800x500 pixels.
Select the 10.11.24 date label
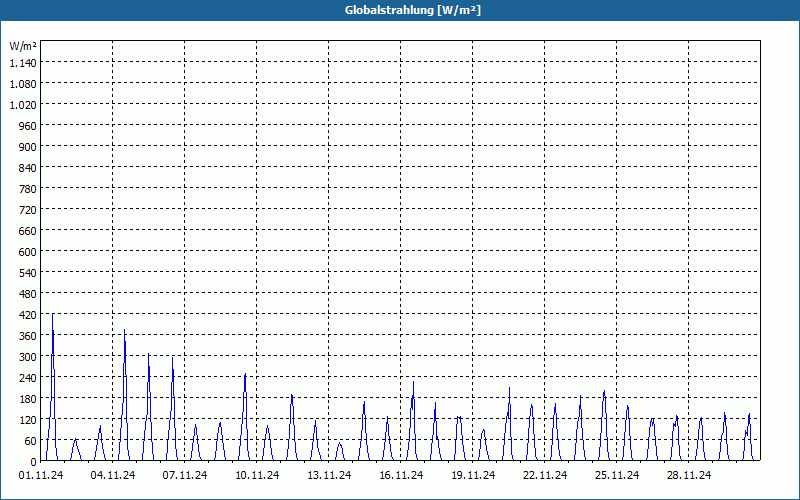[257, 476]
